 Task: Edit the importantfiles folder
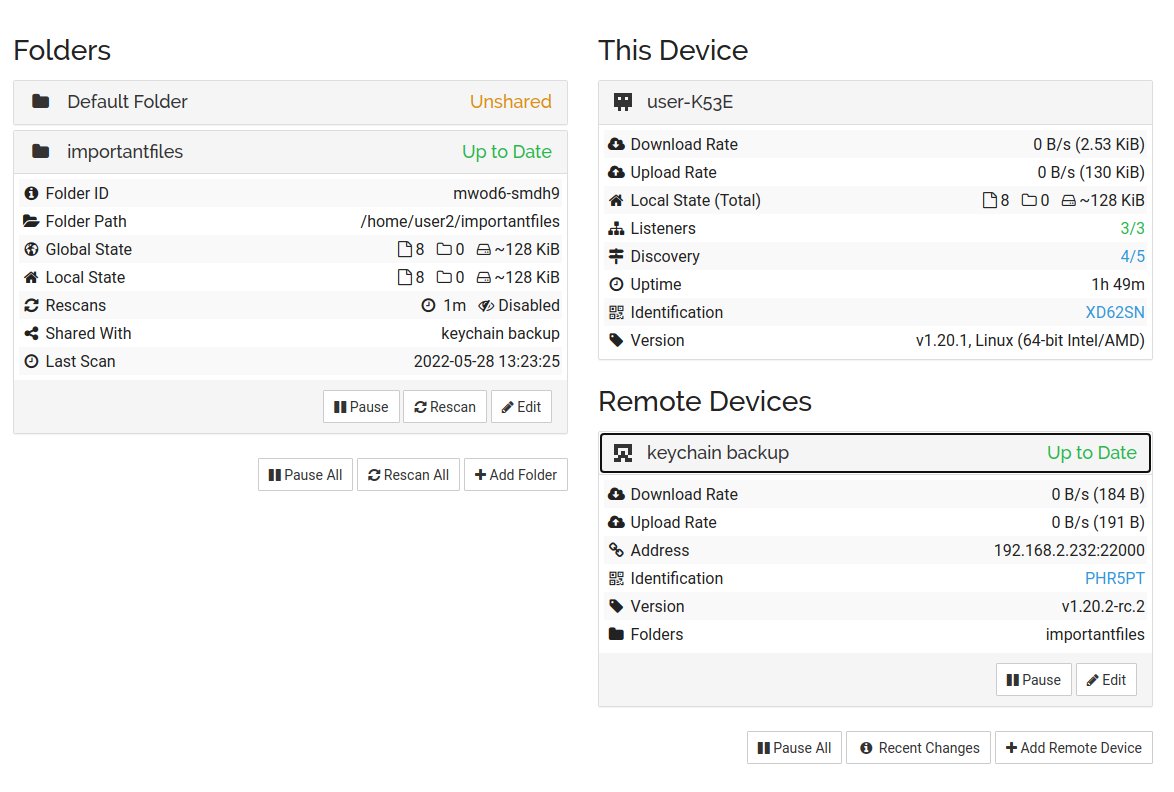coord(521,406)
